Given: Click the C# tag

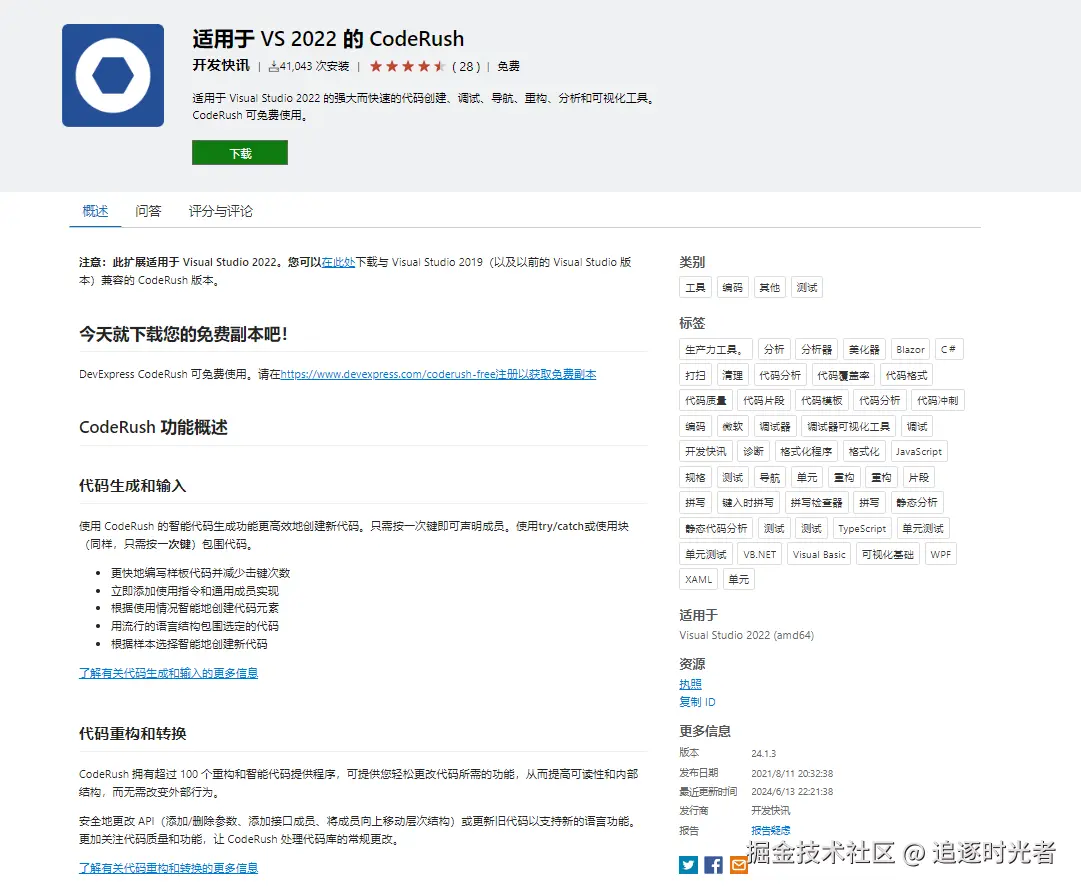Looking at the screenshot, I should click(949, 350).
